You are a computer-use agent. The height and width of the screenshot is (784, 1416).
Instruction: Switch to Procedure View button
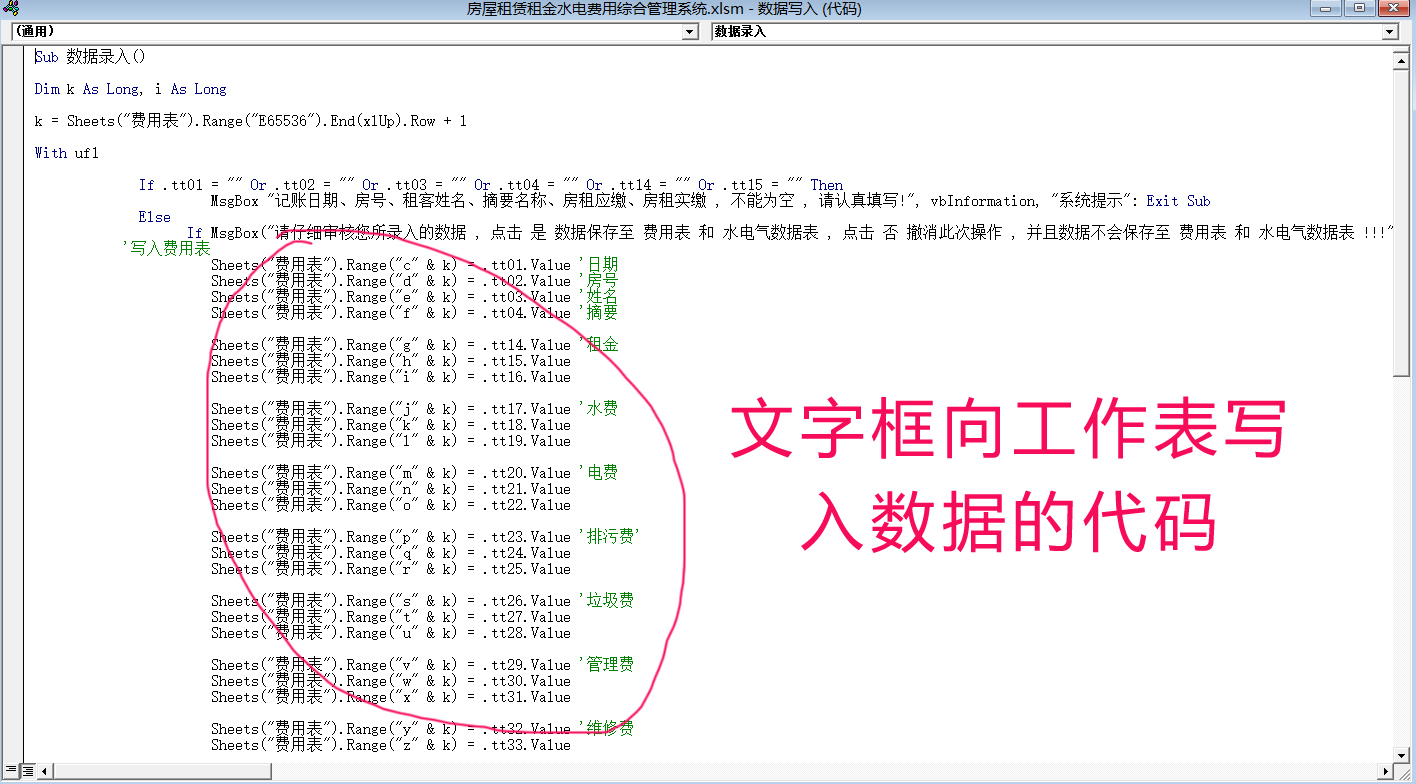[x=11, y=771]
